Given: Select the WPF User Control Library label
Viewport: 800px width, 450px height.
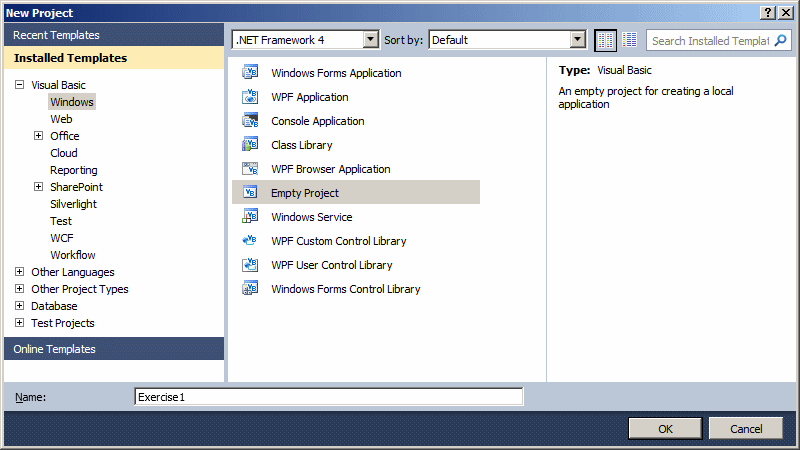Looking at the screenshot, I should [x=332, y=265].
